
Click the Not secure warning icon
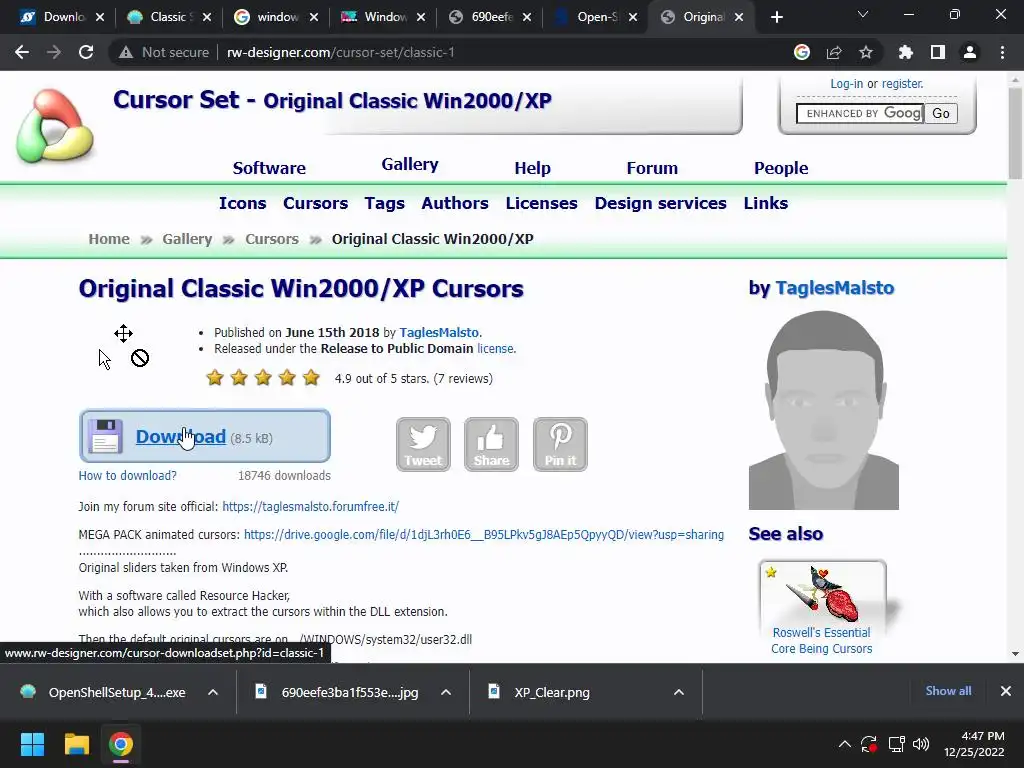pos(125,52)
